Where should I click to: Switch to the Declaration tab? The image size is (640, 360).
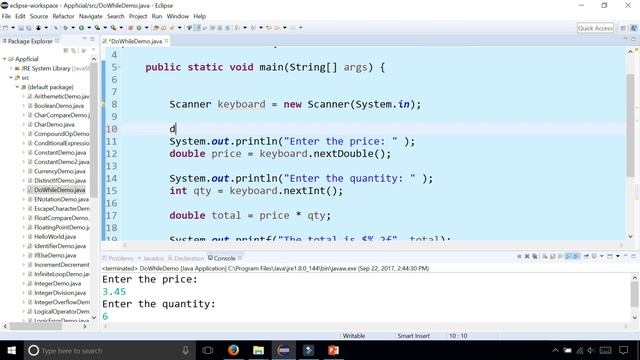click(186, 258)
